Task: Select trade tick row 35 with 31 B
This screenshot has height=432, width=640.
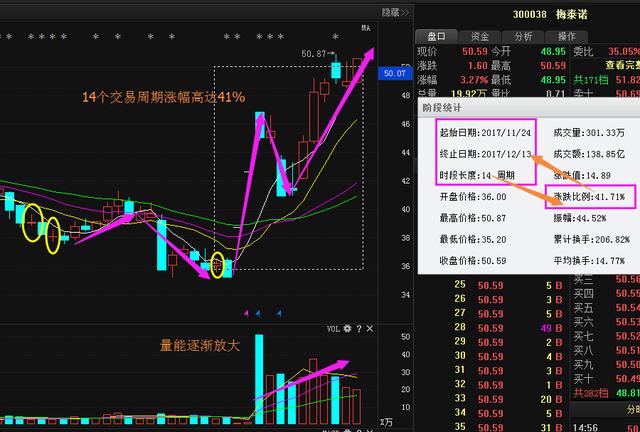Action: click(509, 427)
